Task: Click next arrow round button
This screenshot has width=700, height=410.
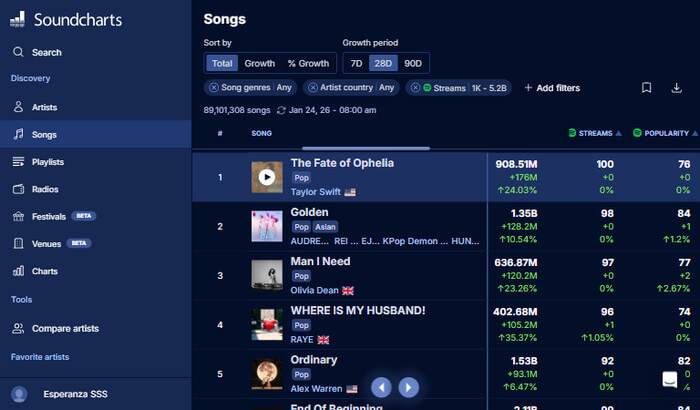Action: click(408, 387)
